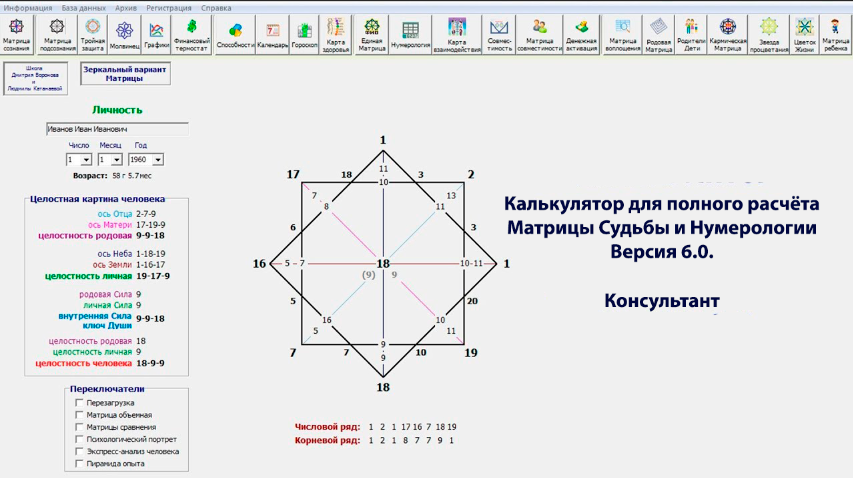
Task: Expand the Месяц month dropdown
Action: point(116,160)
